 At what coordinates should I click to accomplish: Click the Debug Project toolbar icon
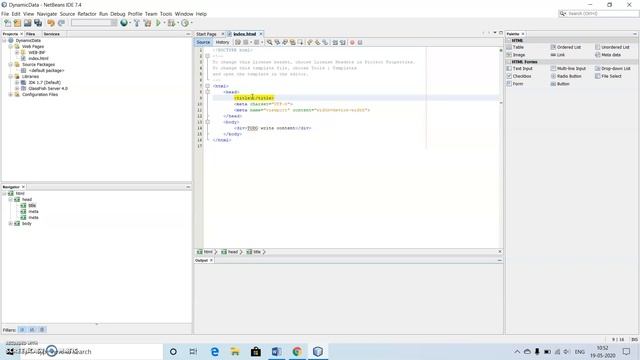point(171,23)
